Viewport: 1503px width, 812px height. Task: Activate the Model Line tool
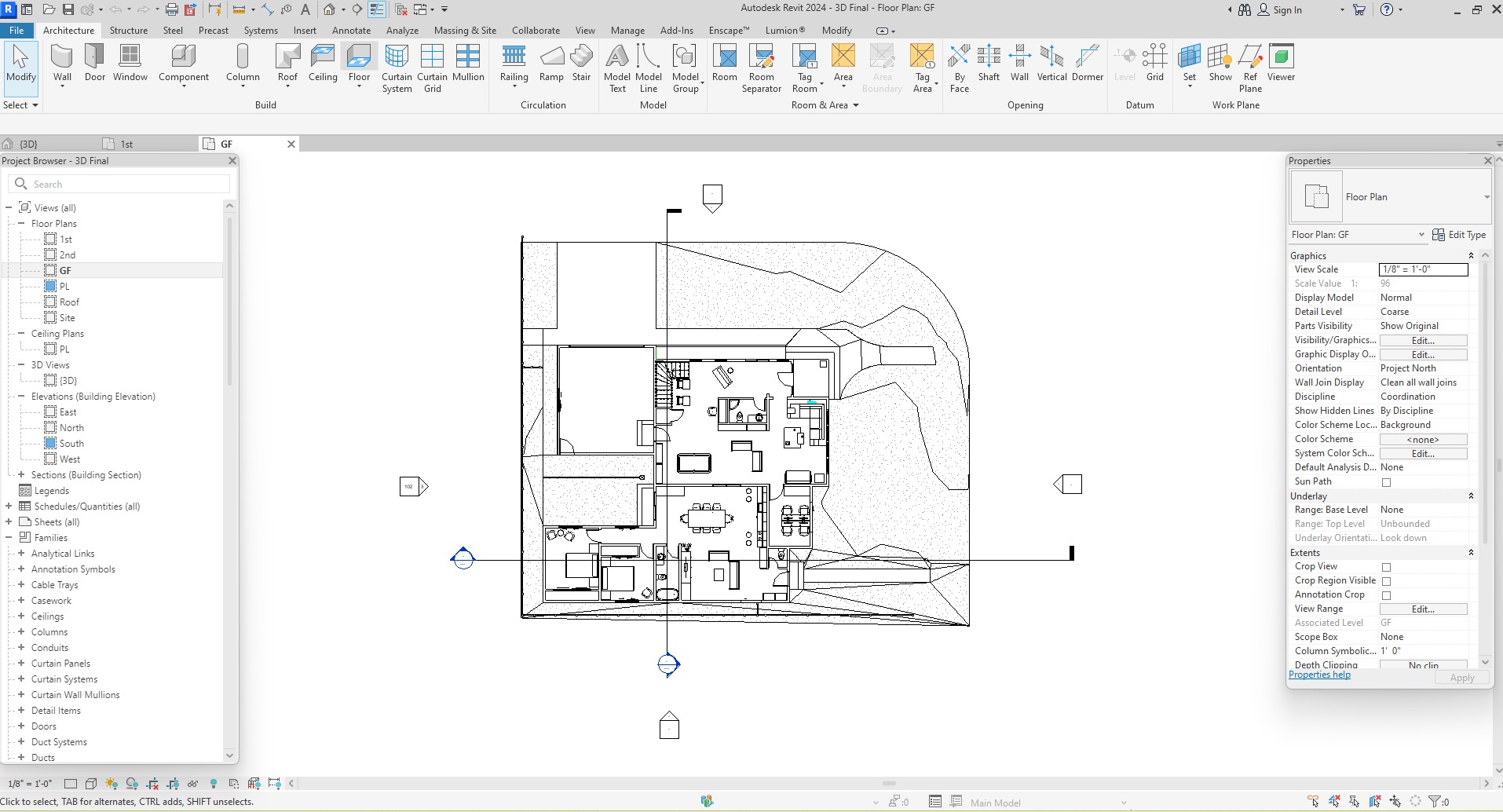click(649, 68)
